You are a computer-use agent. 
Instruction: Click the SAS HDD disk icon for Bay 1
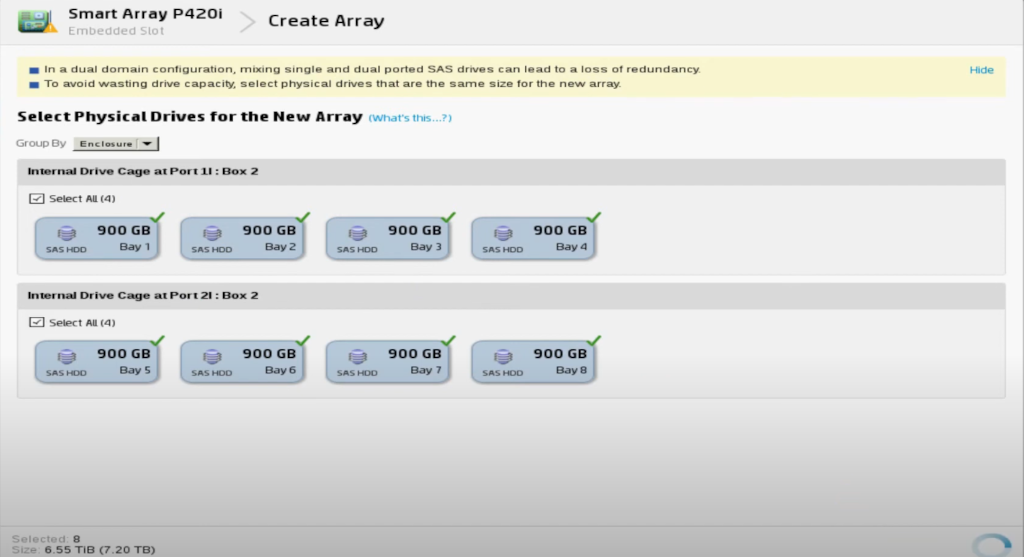click(66, 232)
